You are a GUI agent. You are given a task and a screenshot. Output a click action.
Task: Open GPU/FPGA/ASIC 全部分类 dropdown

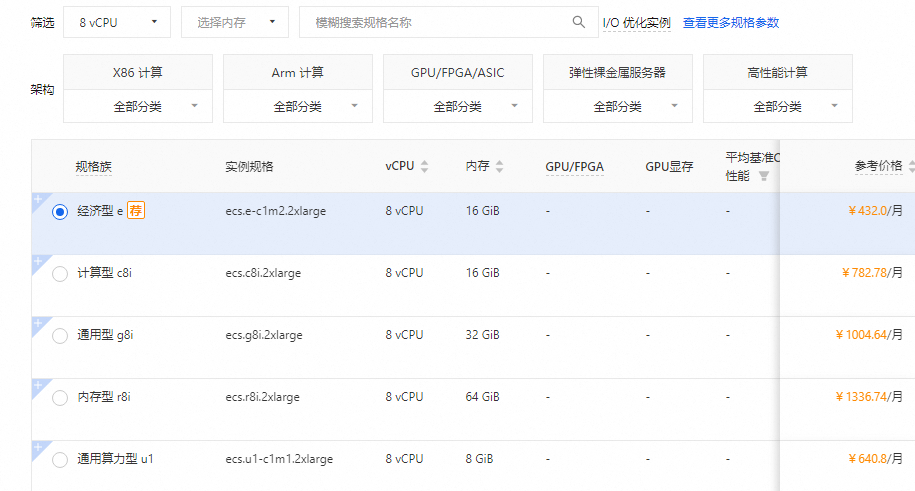[458, 106]
